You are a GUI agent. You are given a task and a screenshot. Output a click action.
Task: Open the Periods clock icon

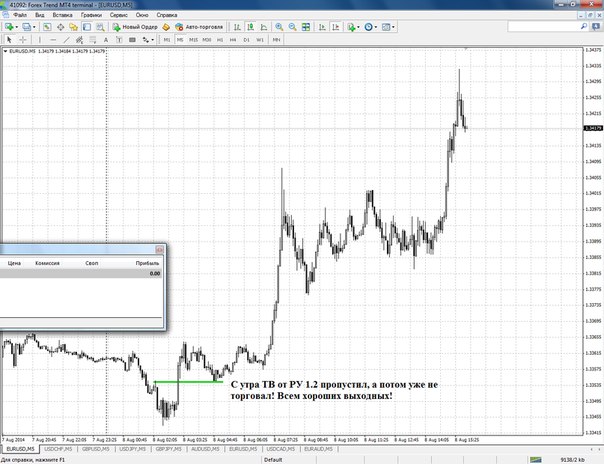coord(369,27)
